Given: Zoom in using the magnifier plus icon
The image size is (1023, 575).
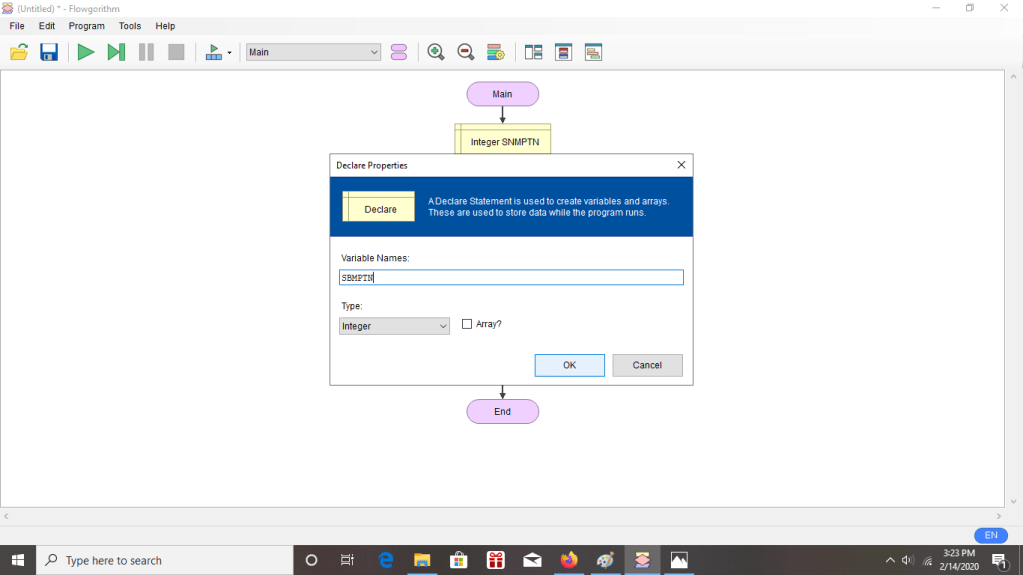Looking at the screenshot, I should 436,52.
